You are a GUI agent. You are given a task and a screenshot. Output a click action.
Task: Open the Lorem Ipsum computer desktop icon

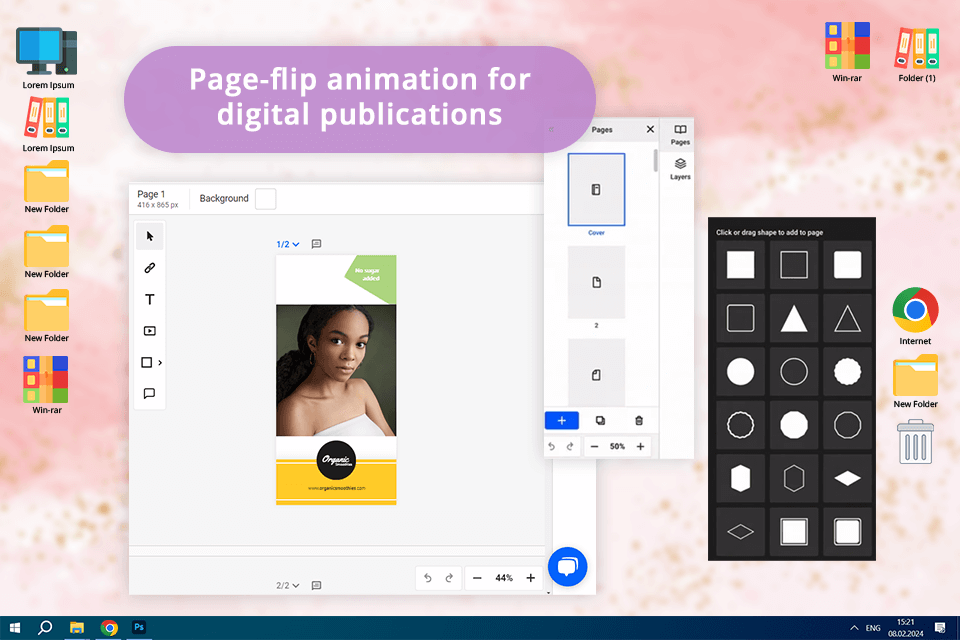pos(48,58)
